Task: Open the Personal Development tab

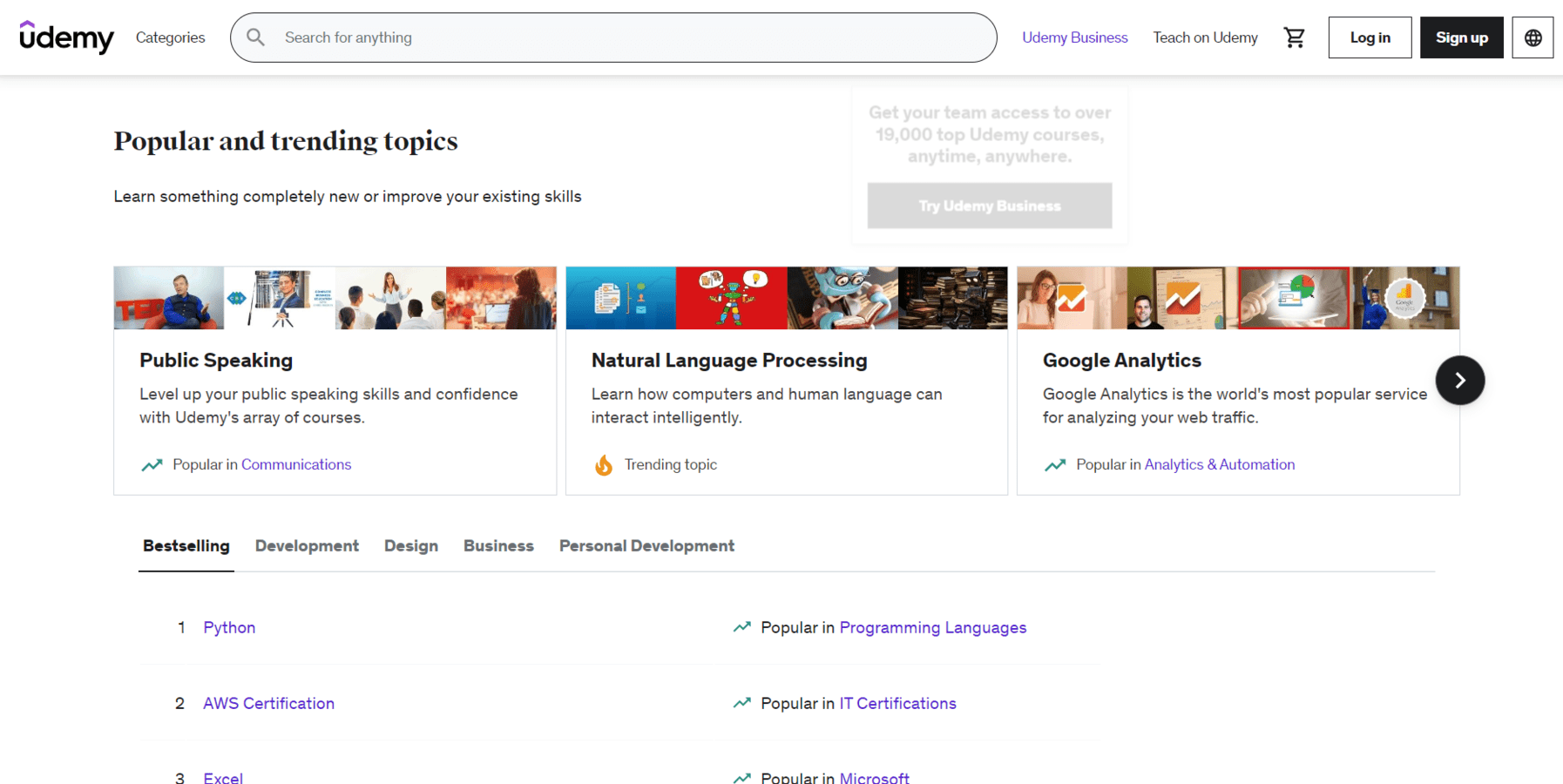Action: click(646, 545)
